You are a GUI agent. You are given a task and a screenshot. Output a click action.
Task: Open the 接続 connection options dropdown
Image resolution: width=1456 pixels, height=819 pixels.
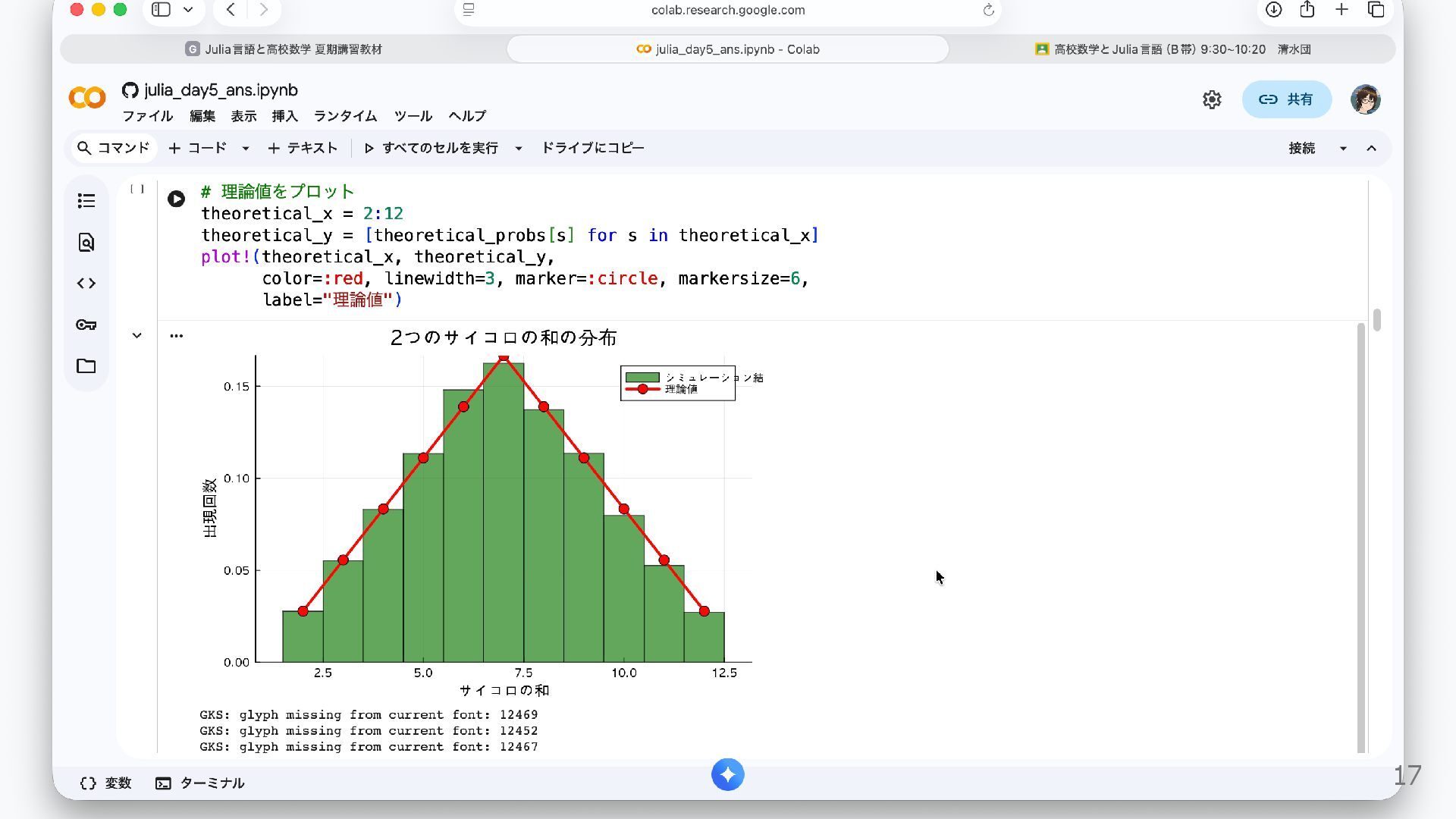click(x=1343, y=149)
